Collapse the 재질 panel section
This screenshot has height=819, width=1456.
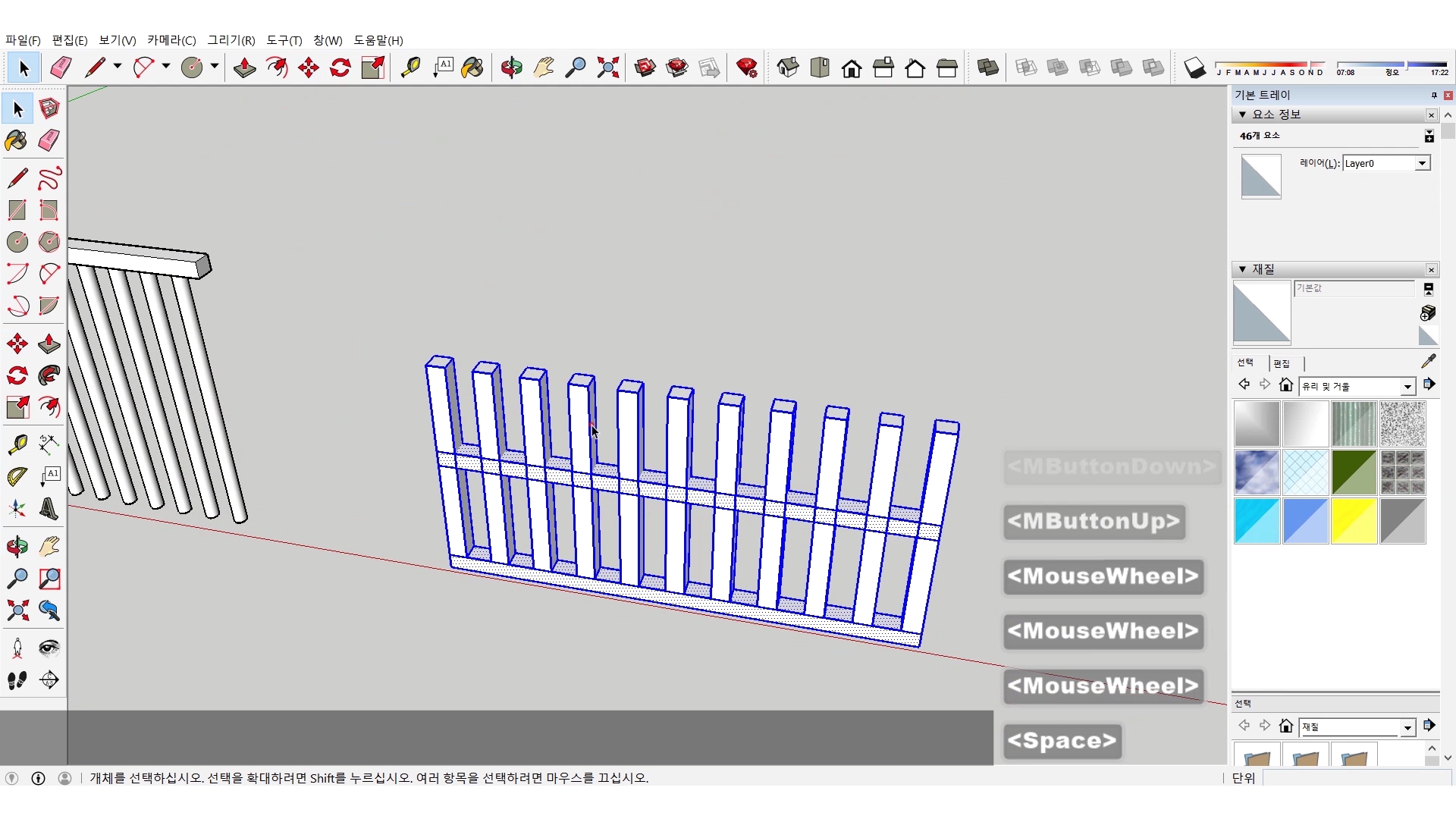pyautogui.click(x=1242, y=269)
